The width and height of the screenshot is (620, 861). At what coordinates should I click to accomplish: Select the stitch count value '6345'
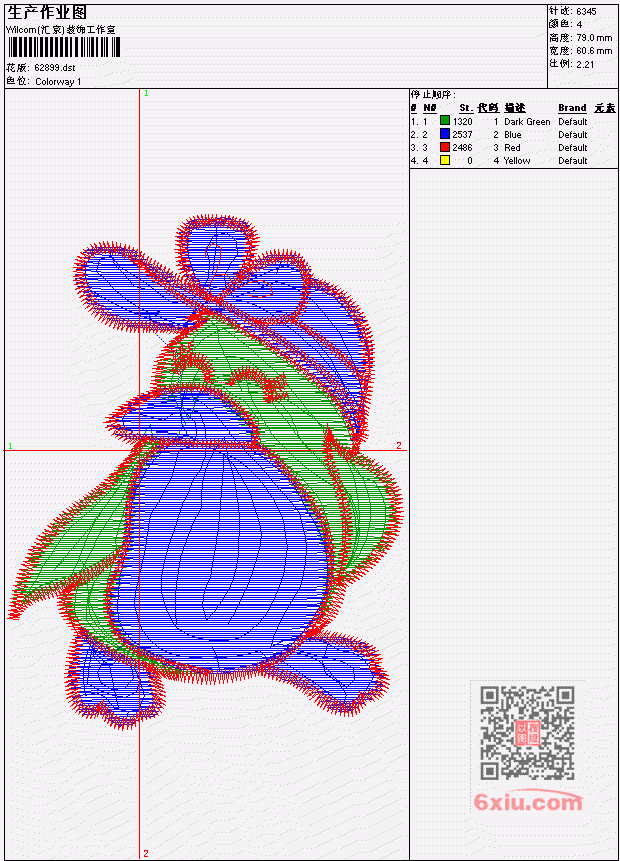coord(586,12)
